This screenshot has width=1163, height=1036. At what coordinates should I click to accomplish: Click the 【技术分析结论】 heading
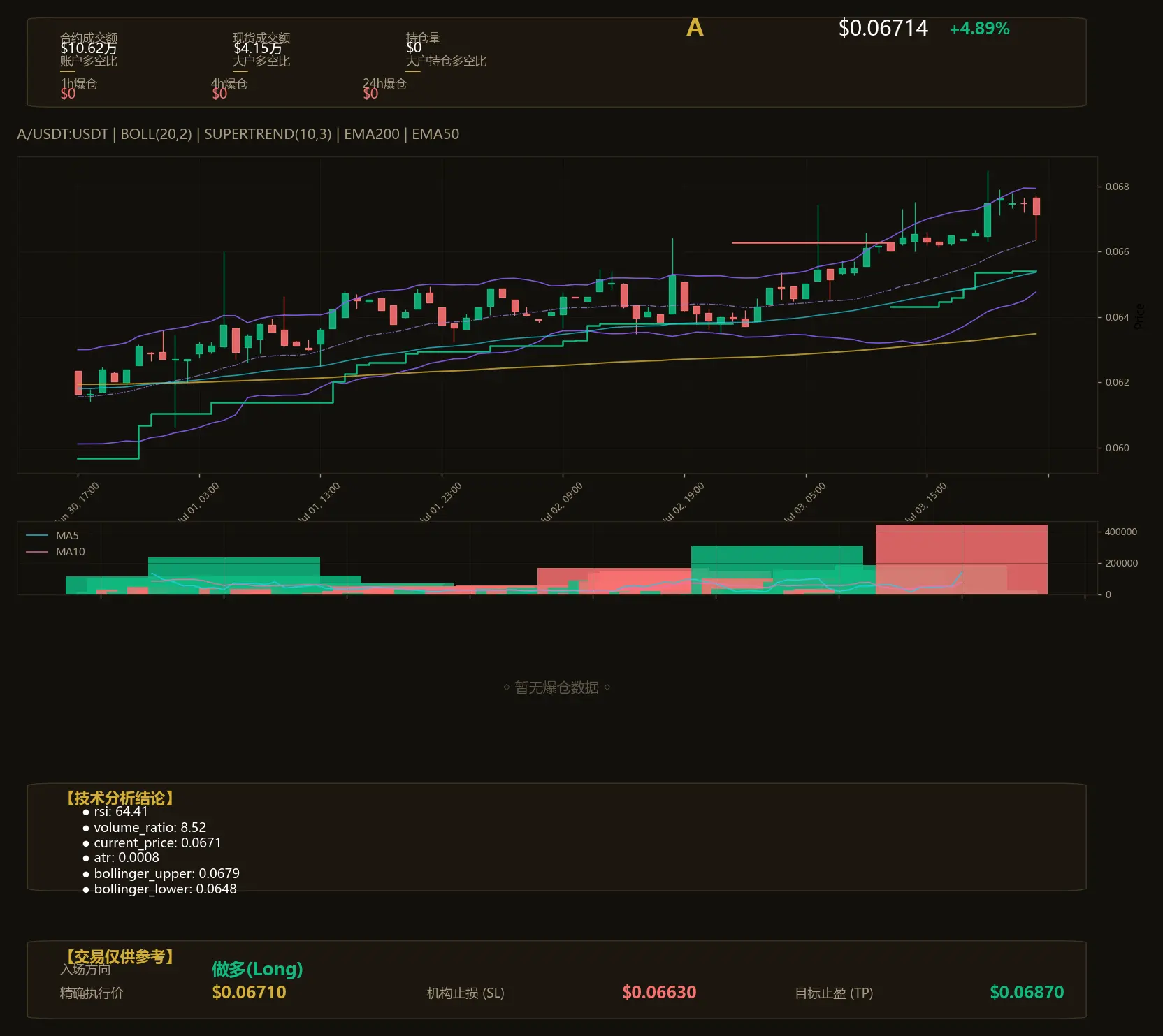[x=119, y=798]
